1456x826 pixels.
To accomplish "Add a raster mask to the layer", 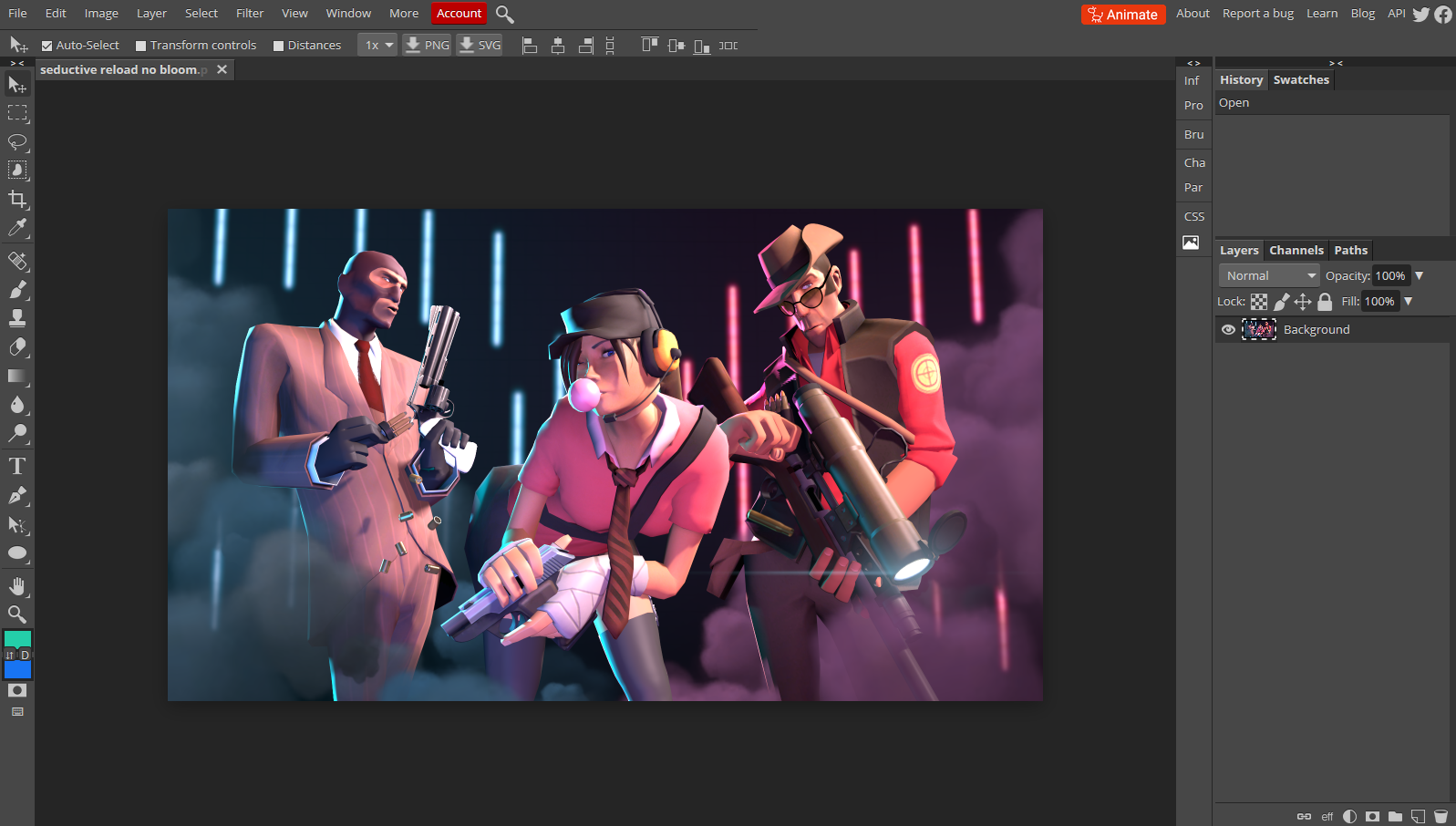I will point(1372,816).
